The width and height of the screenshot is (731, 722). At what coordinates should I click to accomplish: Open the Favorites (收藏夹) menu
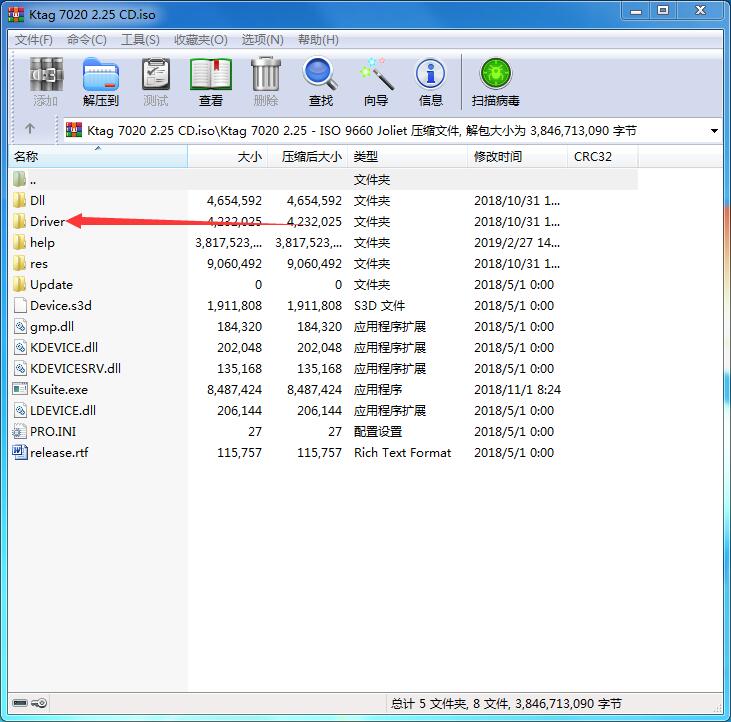tap(201, 40)
